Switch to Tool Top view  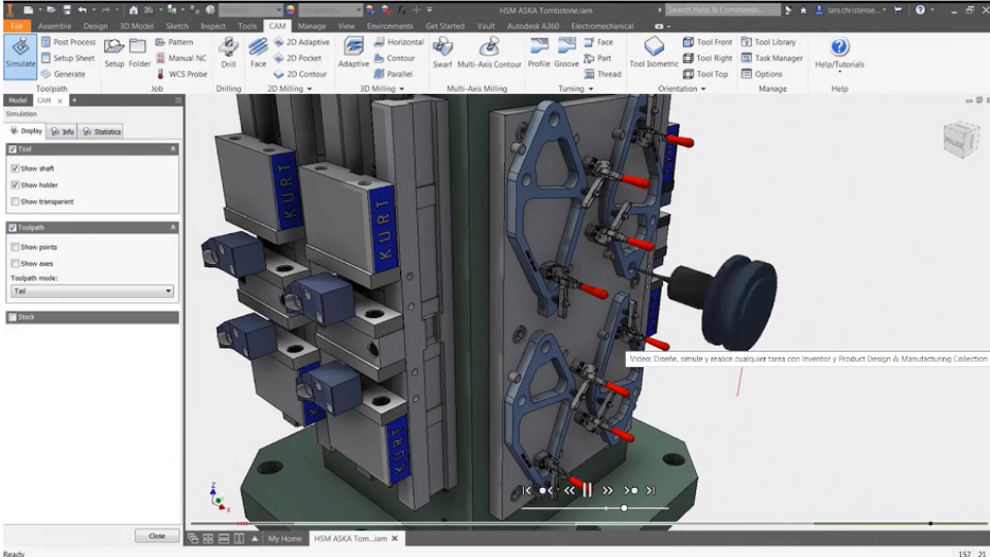coord(705,74)
